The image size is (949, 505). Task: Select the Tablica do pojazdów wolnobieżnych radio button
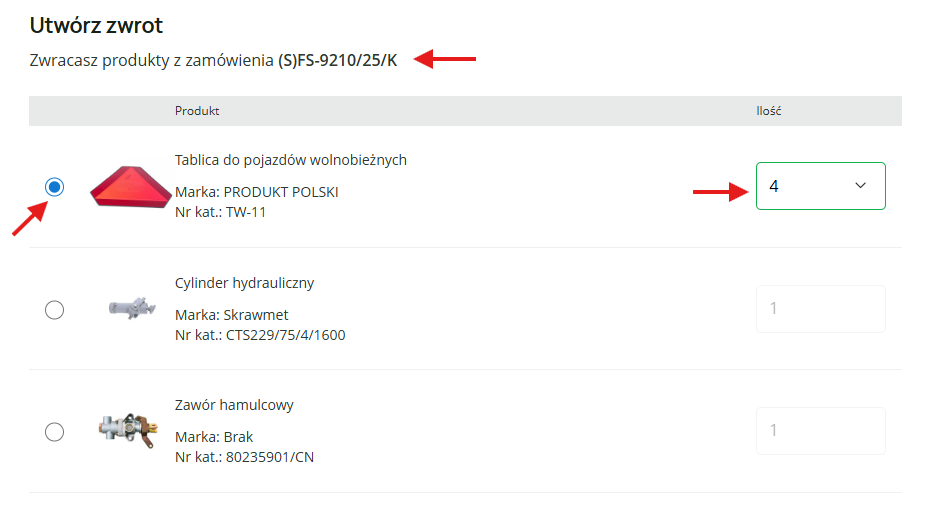pos(55,187)
